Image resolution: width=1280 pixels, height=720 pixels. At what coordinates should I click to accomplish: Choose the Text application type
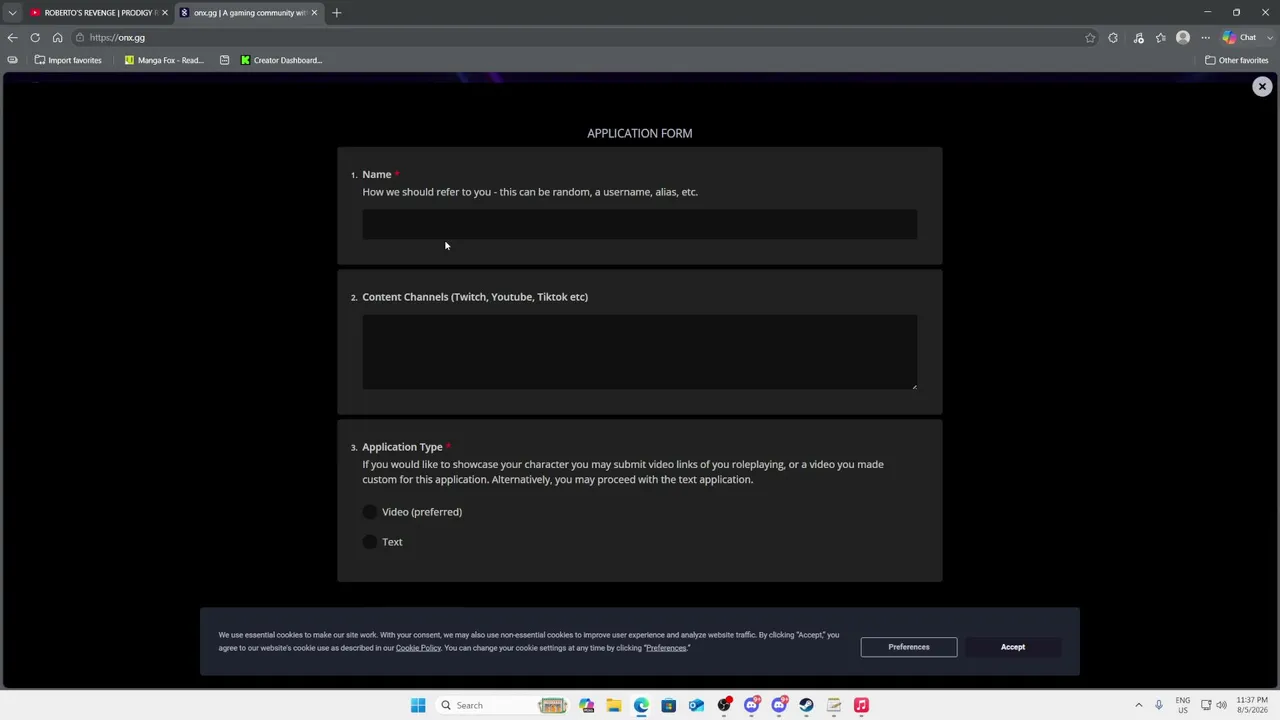pyautogui.click(x=370, y=542)
